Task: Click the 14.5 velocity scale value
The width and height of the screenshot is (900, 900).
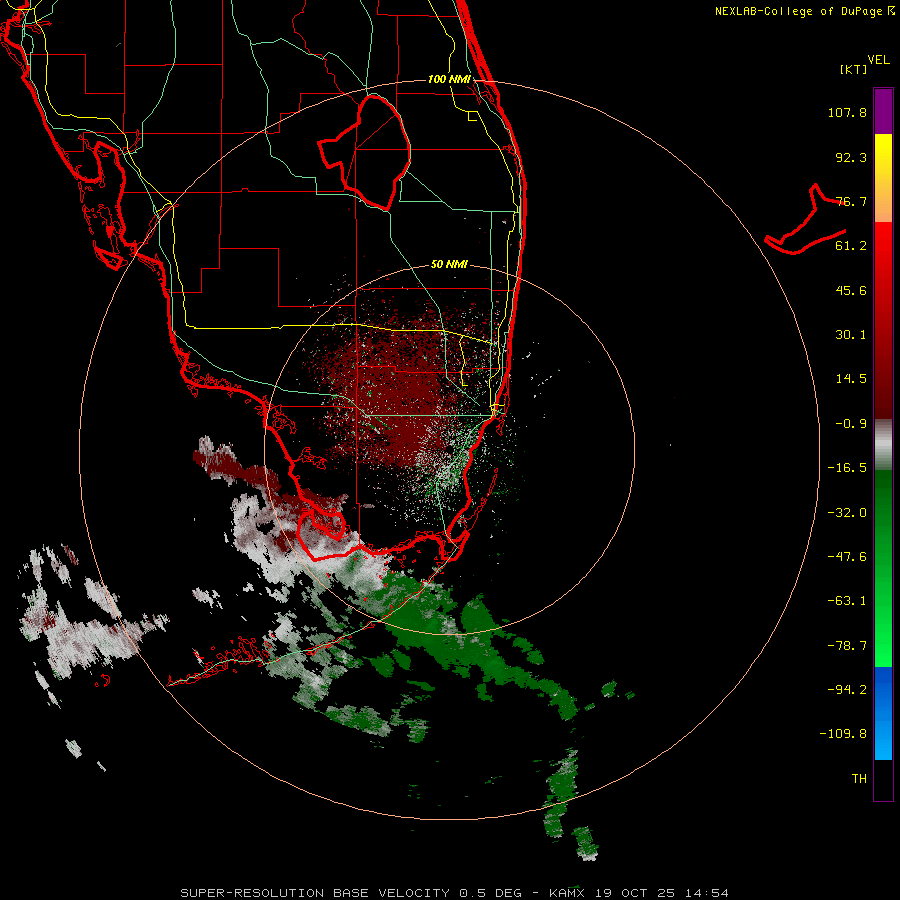Action: pyautogui.click(x=851, y=379)
